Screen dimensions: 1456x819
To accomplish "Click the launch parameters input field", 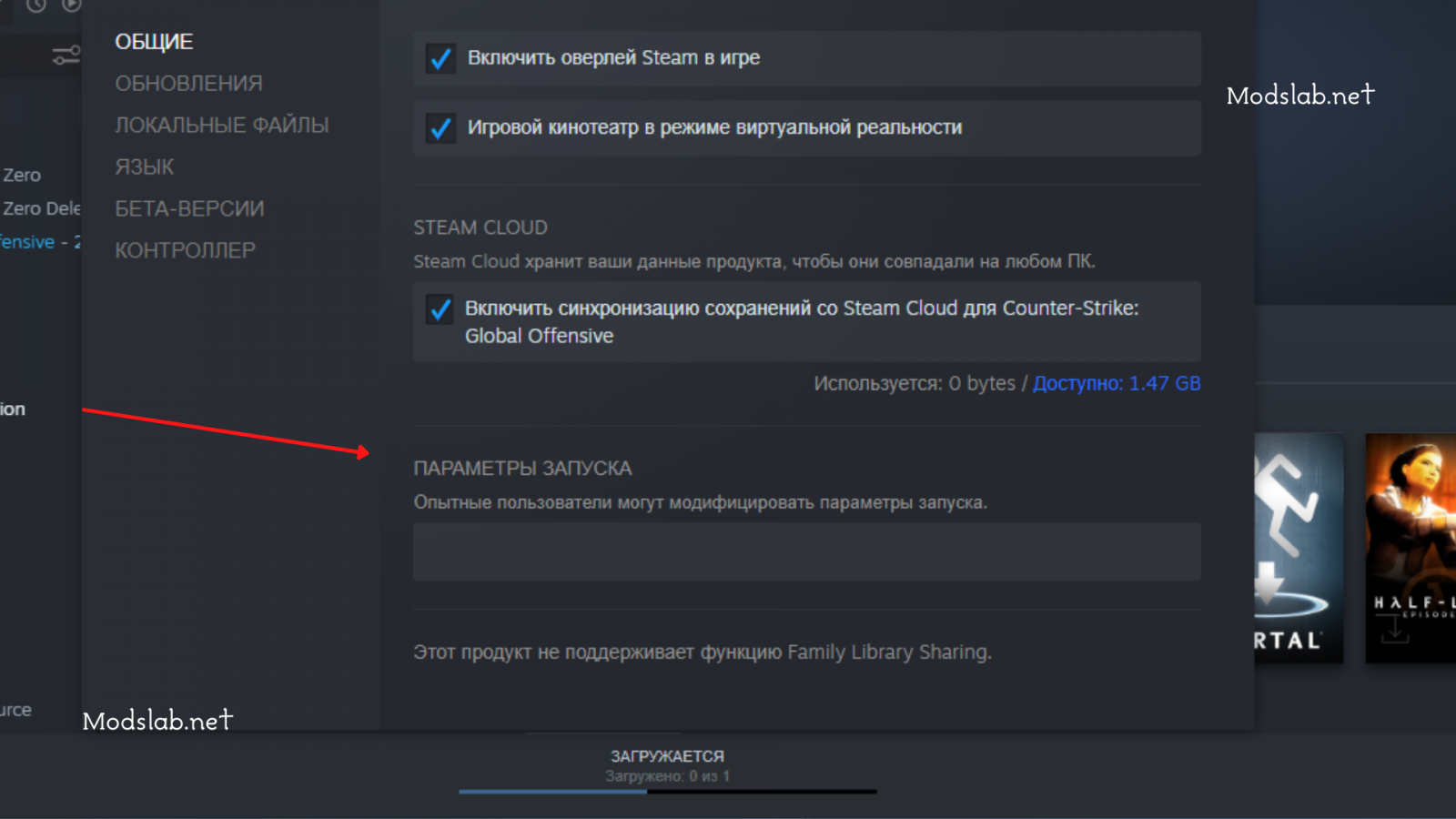I will point(807,551).
